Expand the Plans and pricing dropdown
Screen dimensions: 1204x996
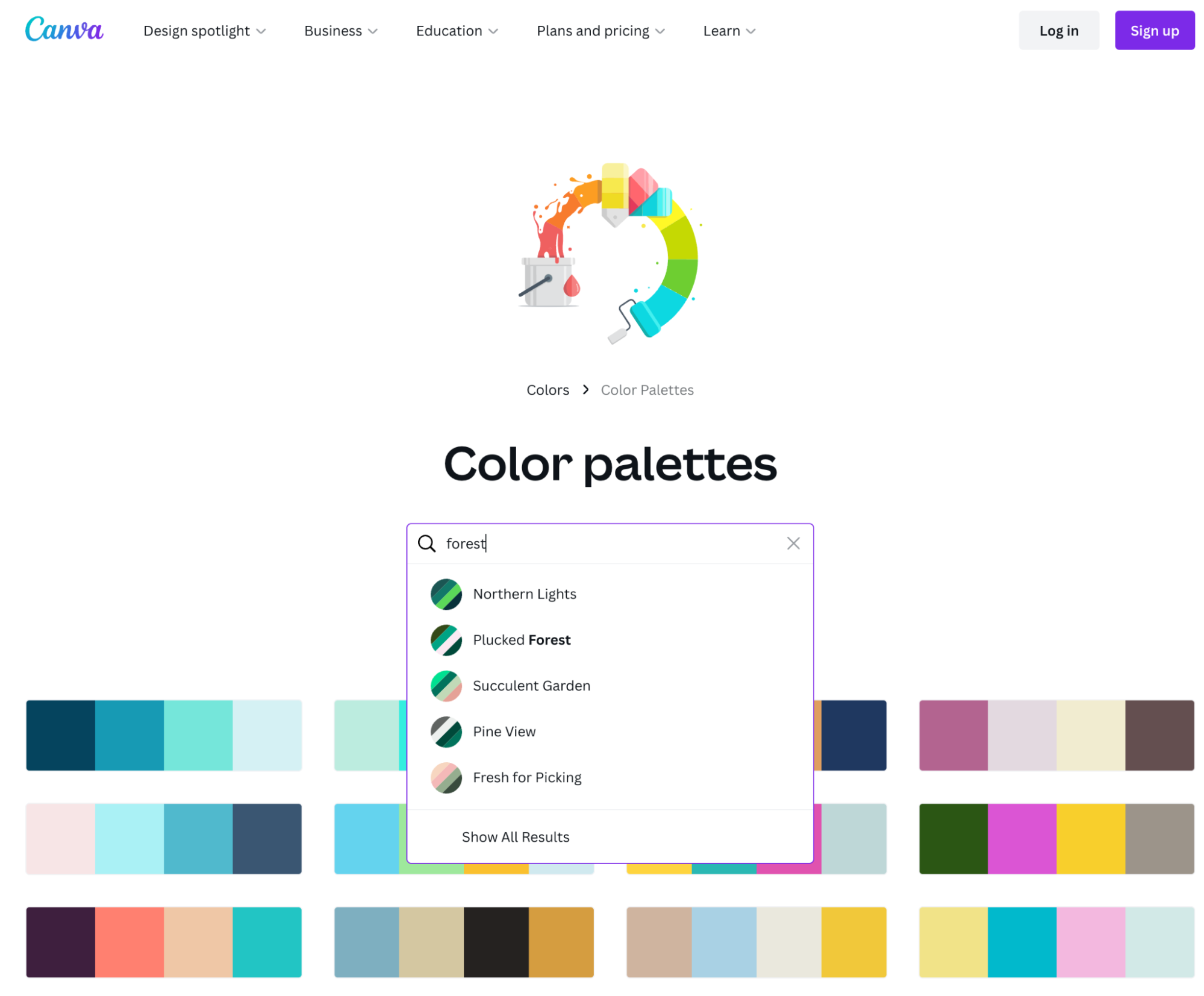click(601, 30)
